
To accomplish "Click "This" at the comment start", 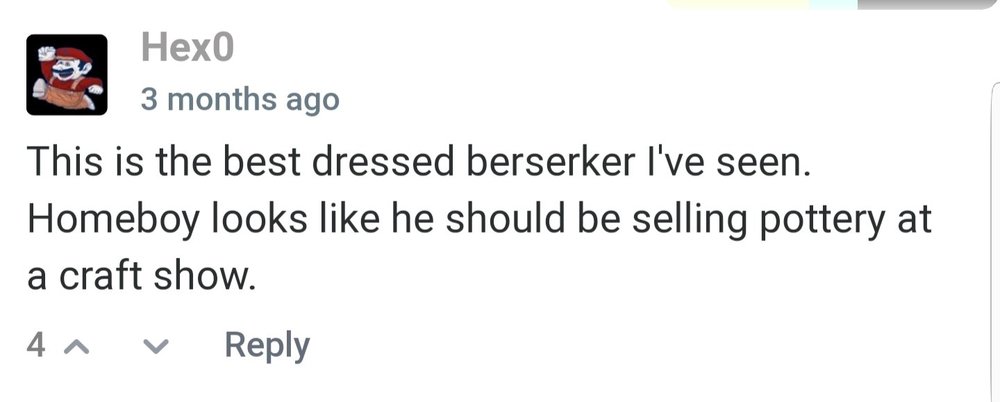I will pos(59,163).
